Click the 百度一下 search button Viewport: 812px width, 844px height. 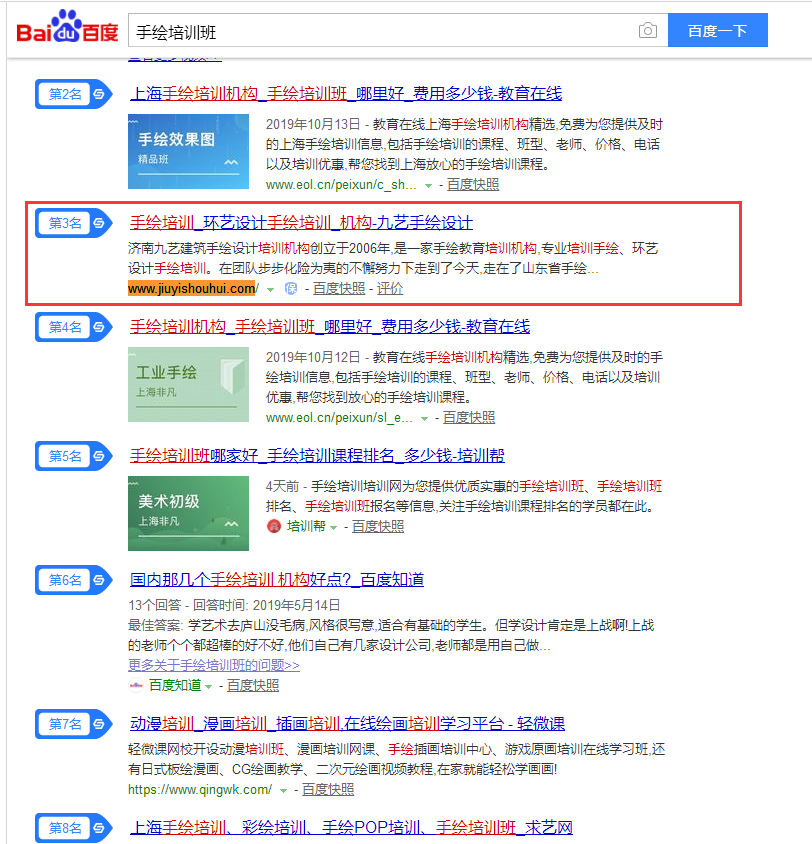coord(717,30)
